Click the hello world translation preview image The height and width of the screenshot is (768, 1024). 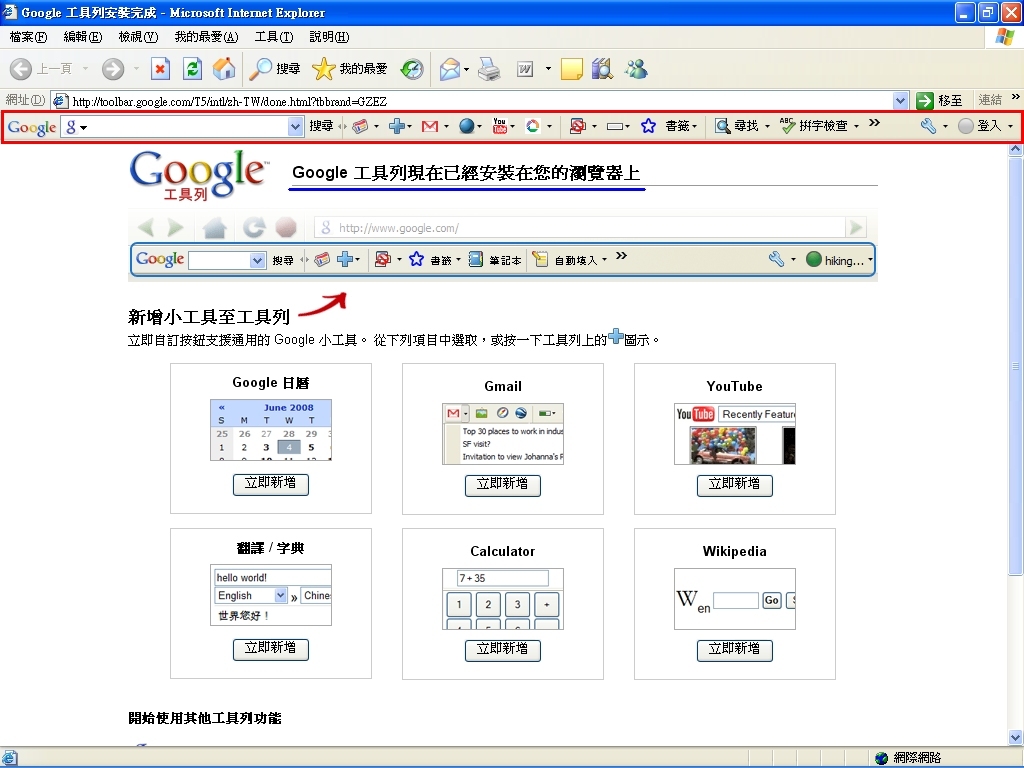pos(271,595)
